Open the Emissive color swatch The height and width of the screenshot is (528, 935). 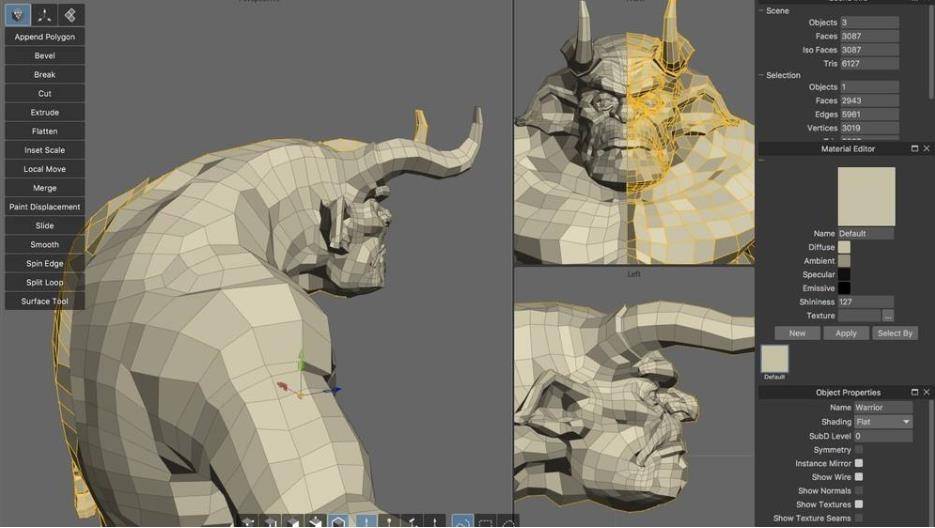(x=844, y=288)
